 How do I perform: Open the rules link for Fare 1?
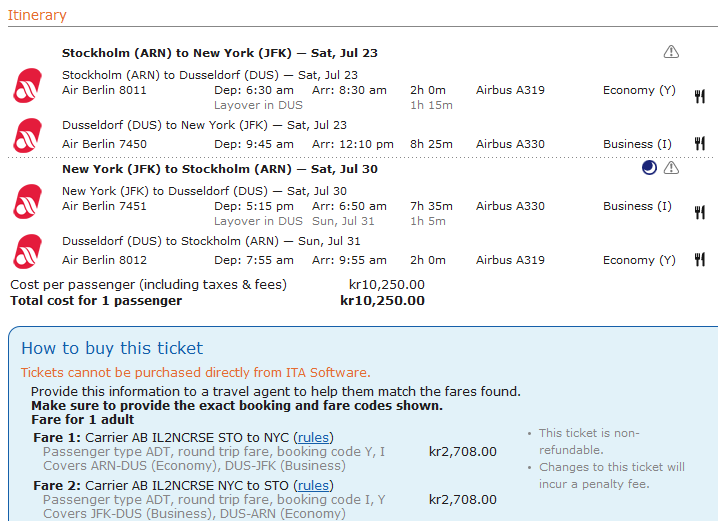tap(313, 438)
